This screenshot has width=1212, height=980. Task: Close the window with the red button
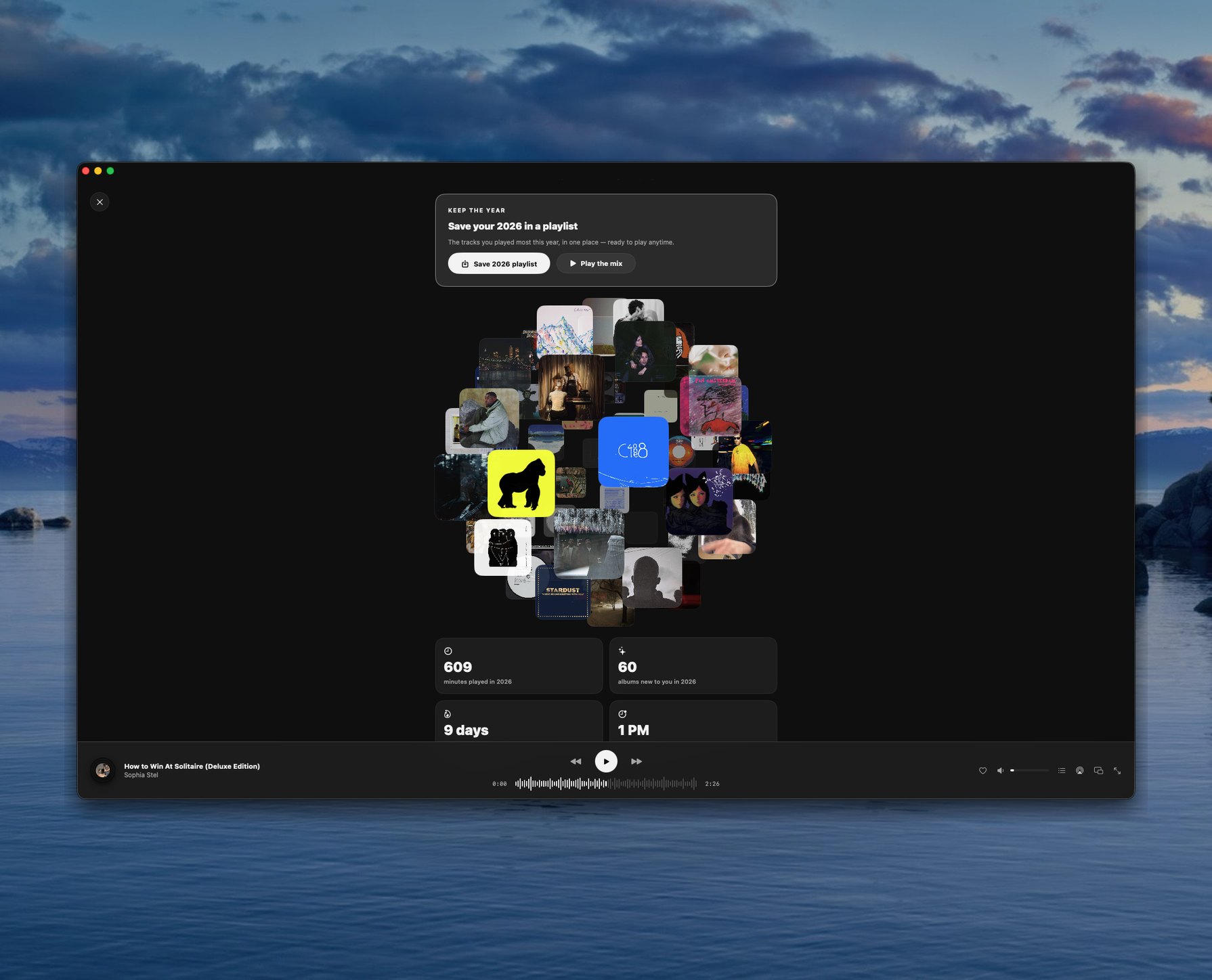click(x=86, y=171)
